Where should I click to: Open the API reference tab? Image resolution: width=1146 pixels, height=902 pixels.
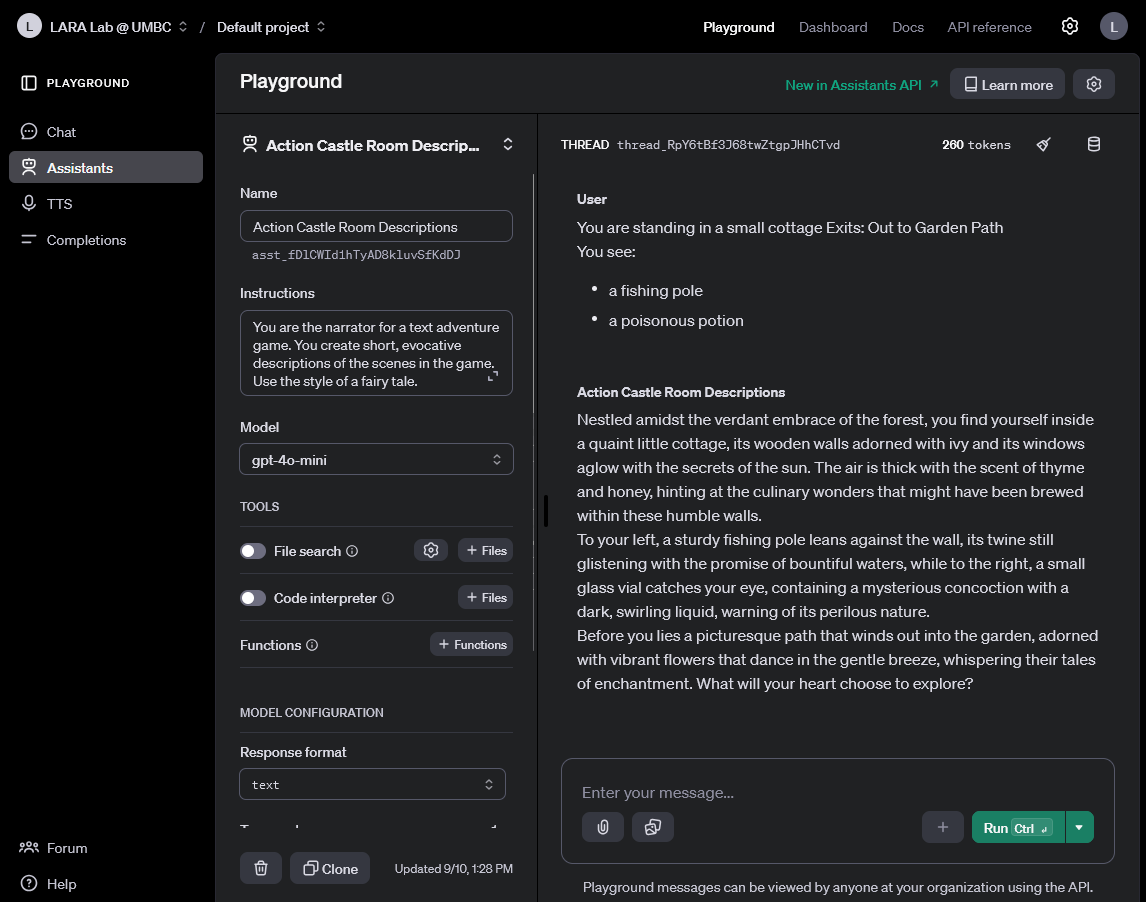tap(990, 27)
